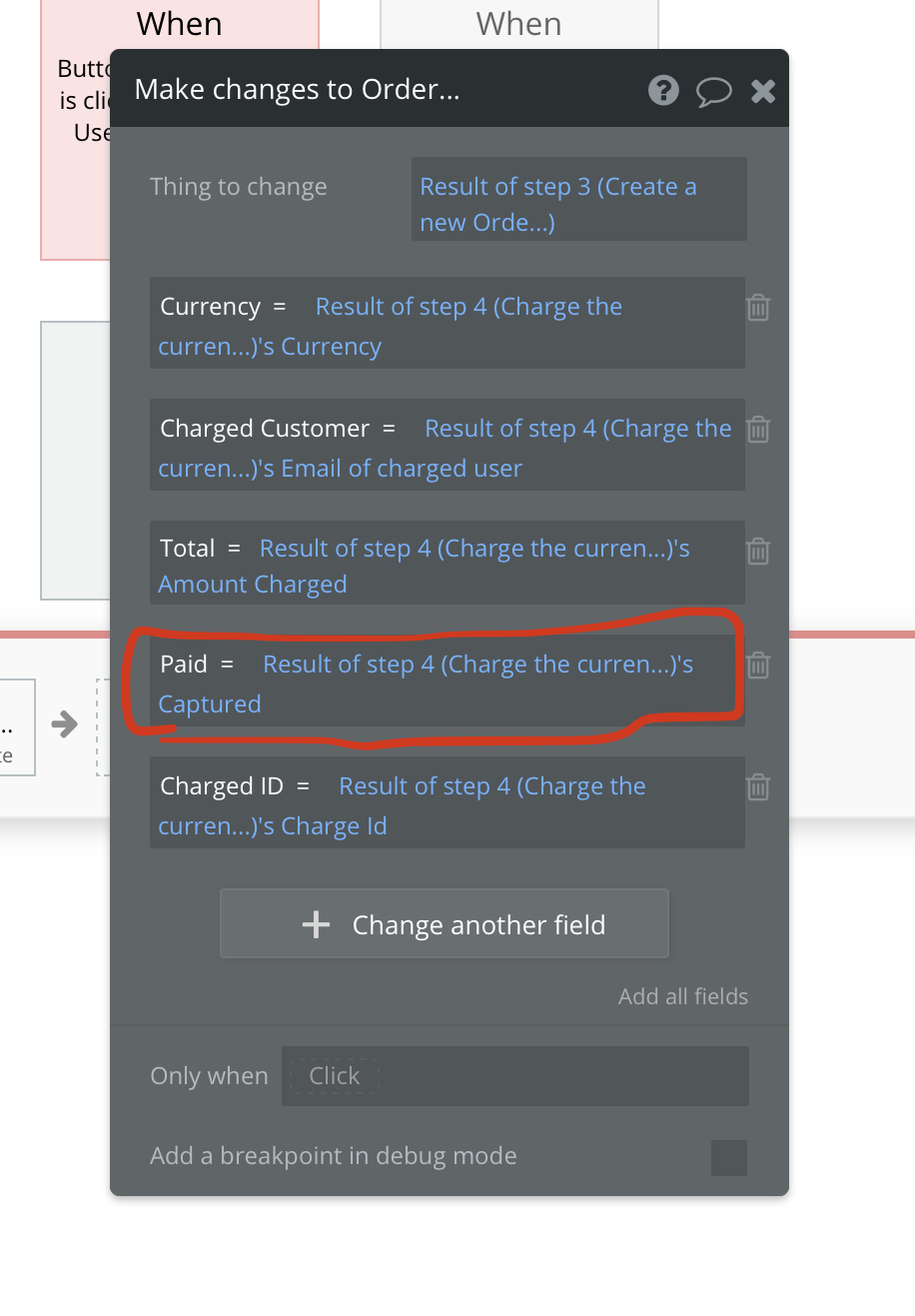Delete the Charged Customer field row
The width and height of the screenshot is (915, 1316).
pyautogui.click(x=758, y=429)
